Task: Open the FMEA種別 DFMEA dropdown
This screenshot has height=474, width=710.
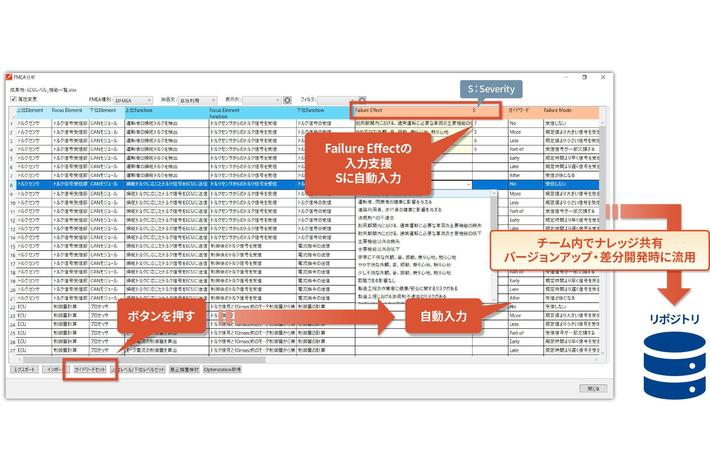Action: pos(134,100)
